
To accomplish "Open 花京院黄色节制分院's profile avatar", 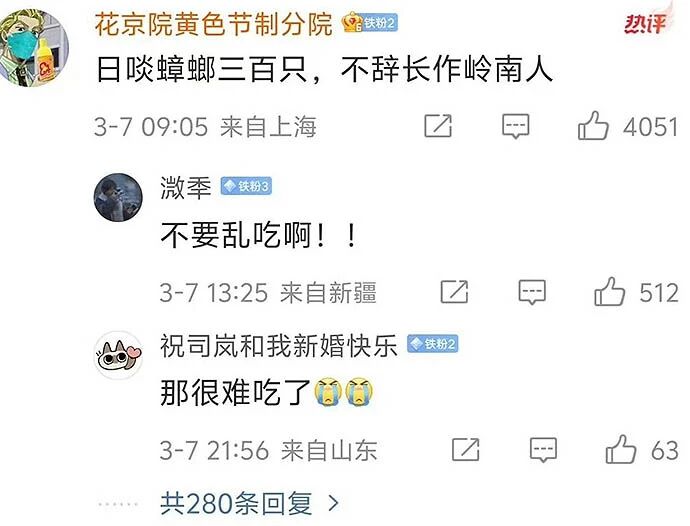I will 34,48.
